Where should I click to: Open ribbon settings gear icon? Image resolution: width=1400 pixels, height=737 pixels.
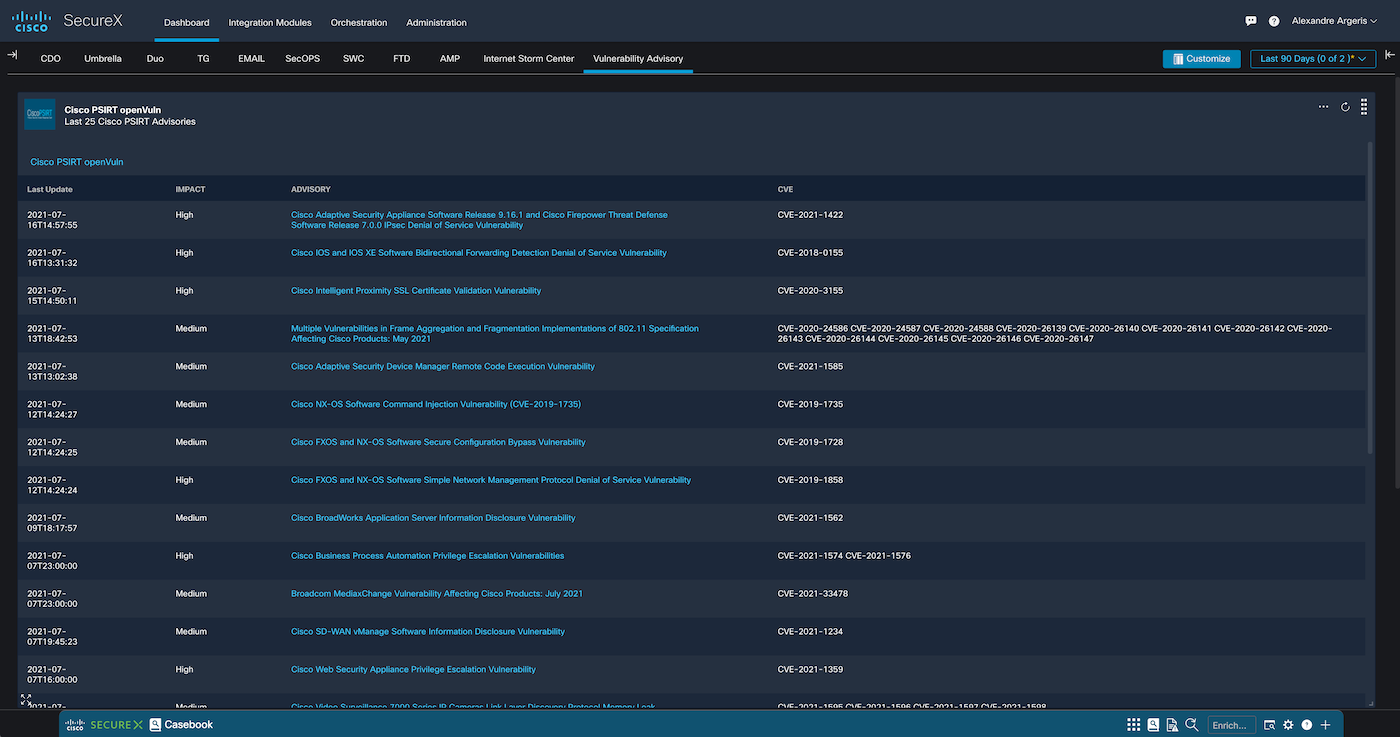(1288, 725)
